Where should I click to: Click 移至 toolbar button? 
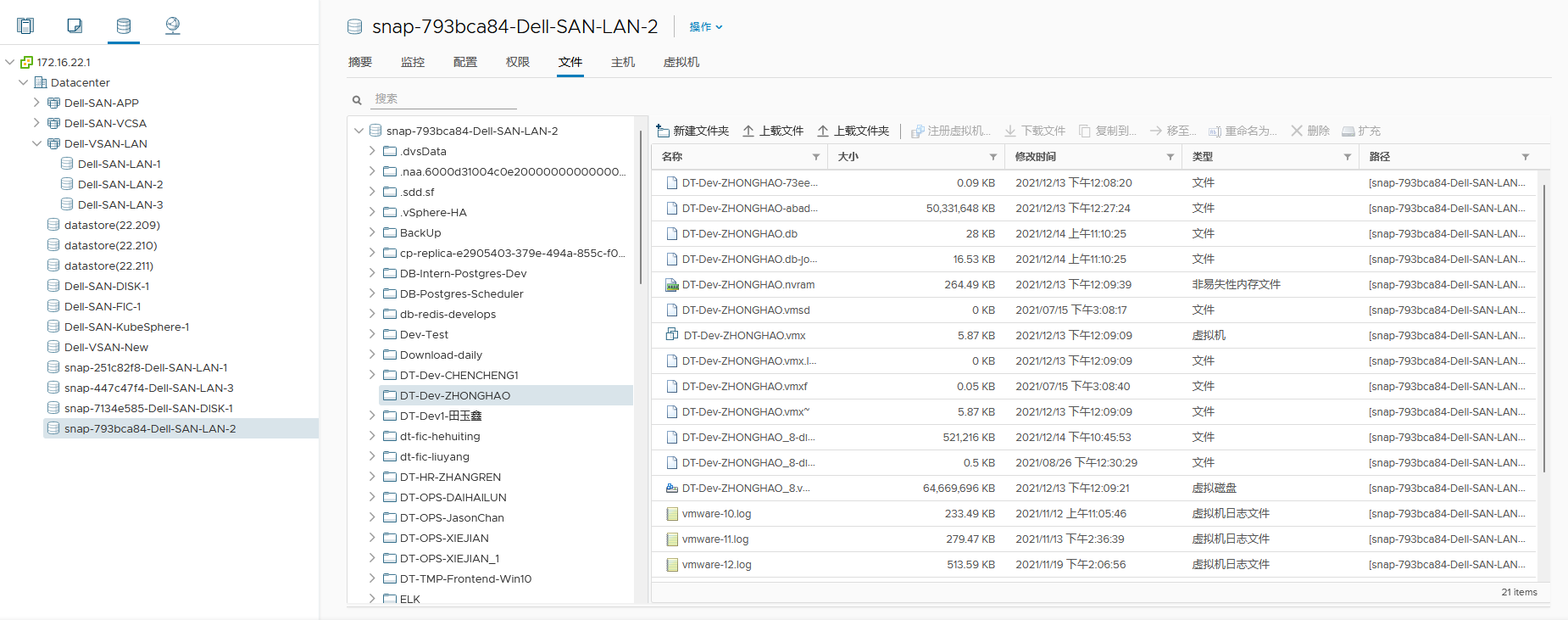tap(1173, 131)
